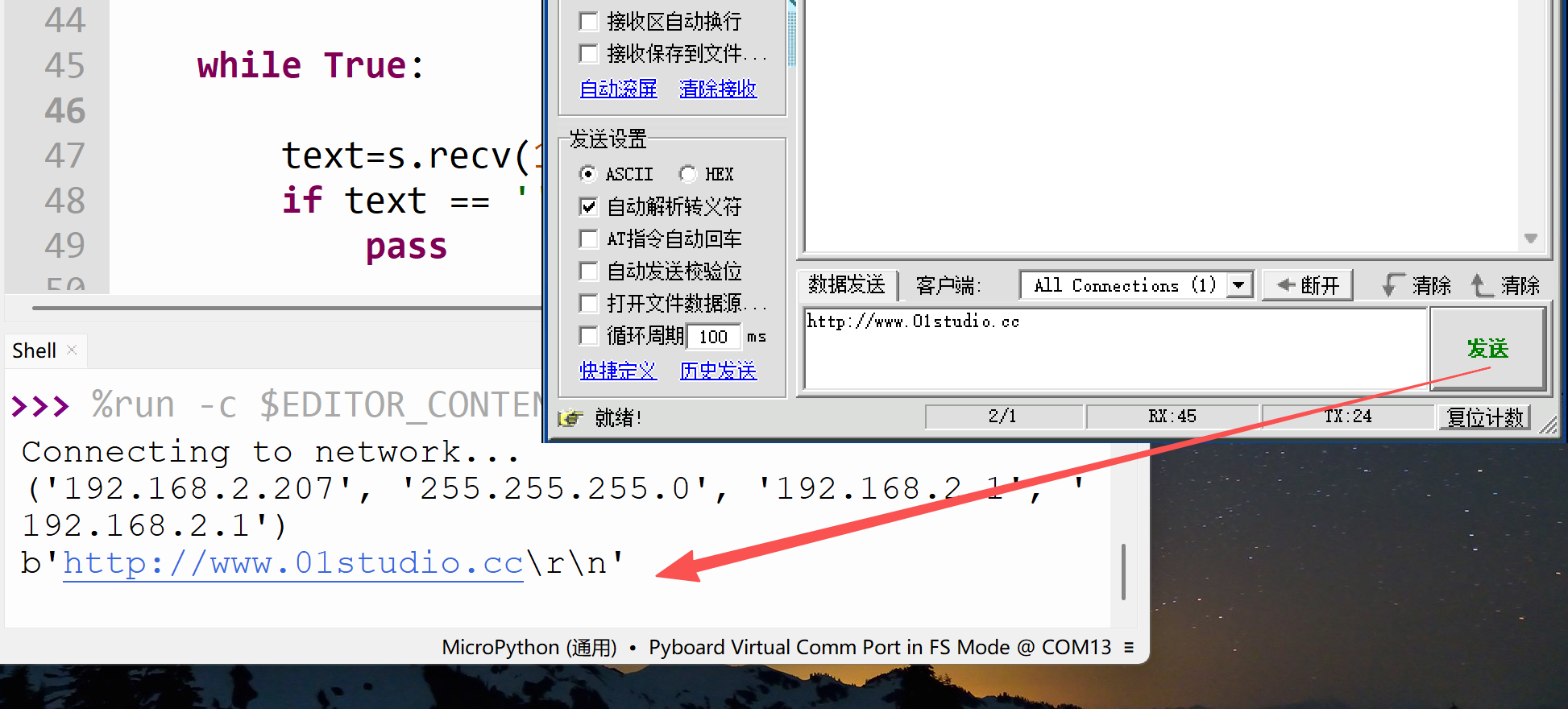
Task: Click the hand icon beside 就绪 status
Action: point(570,417)
